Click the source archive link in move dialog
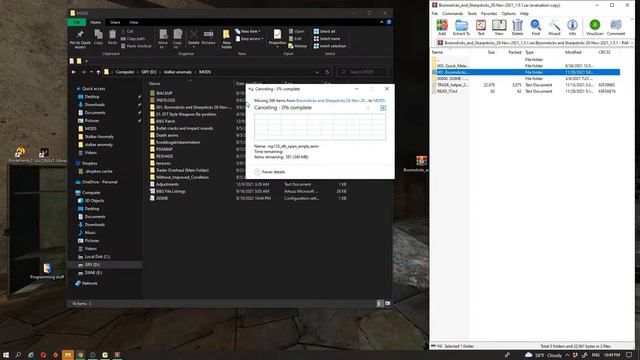The width and height of the screenshot is (640, 360). [331, 100]
